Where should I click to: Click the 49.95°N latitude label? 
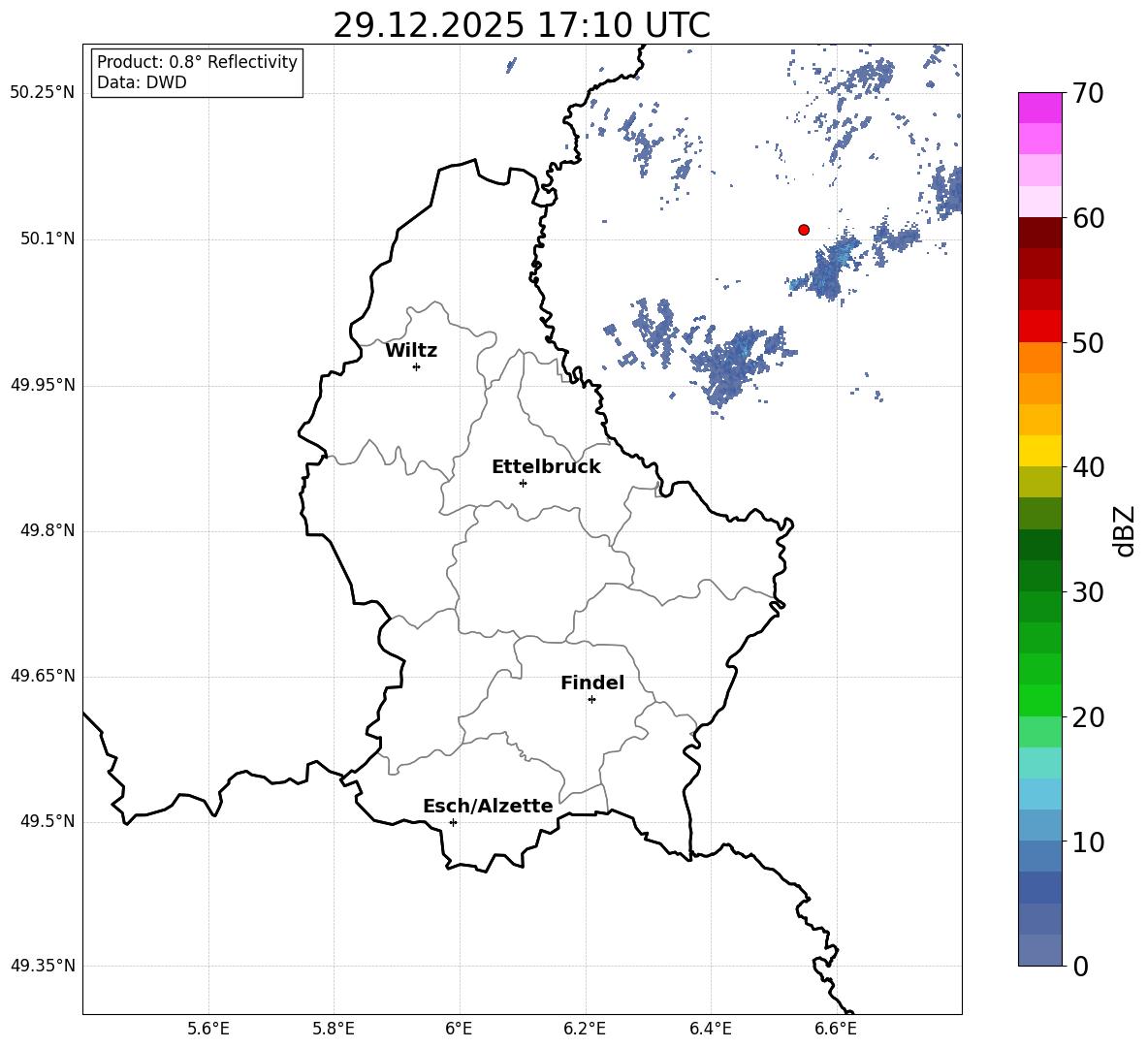pyautogui.click(x=43, y=385)
